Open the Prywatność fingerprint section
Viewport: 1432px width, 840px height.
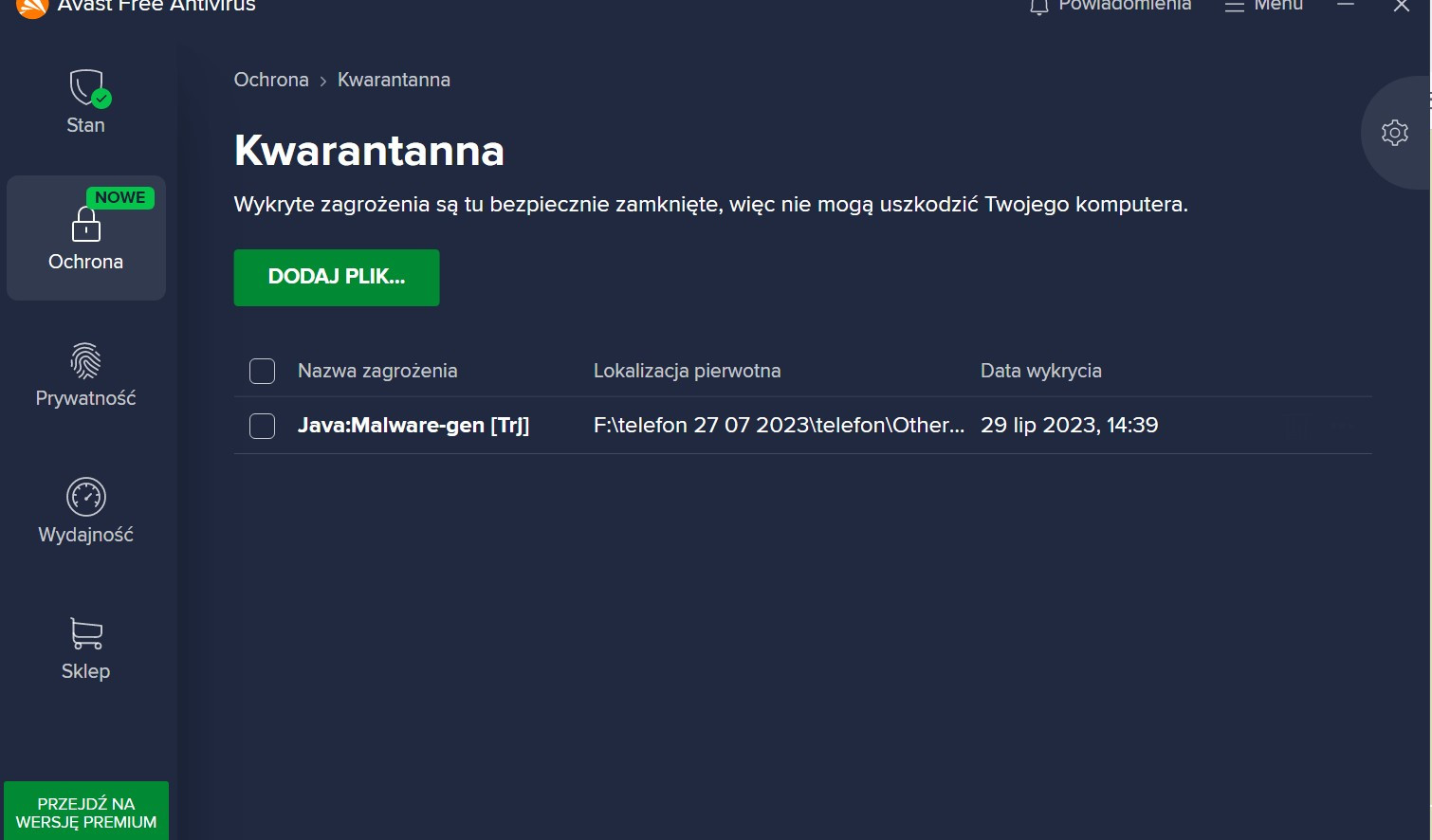coord(86,374)
